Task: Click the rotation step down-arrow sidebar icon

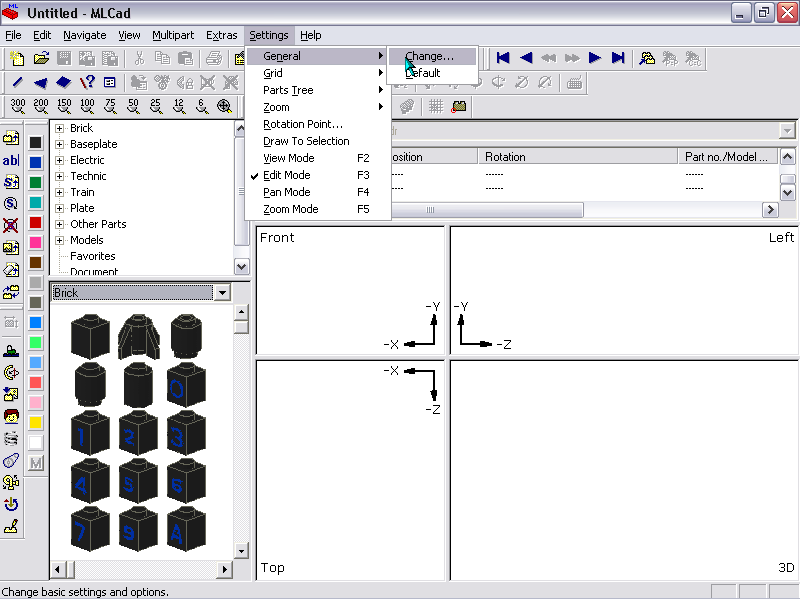Action: coord(11,504)
